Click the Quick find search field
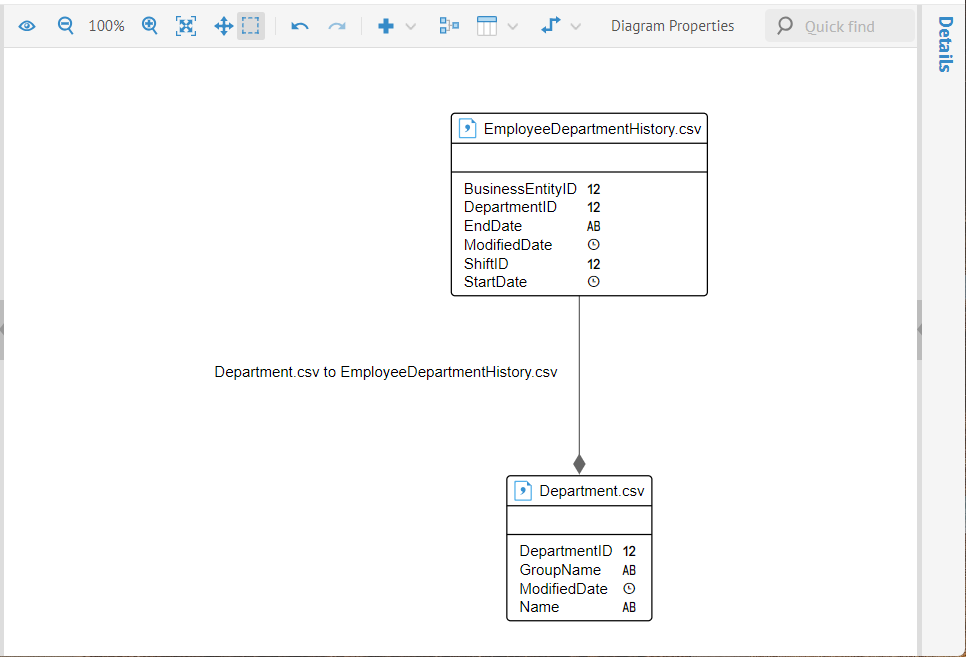This screenshot has height=657, width=966. click(x=850, y=26)
